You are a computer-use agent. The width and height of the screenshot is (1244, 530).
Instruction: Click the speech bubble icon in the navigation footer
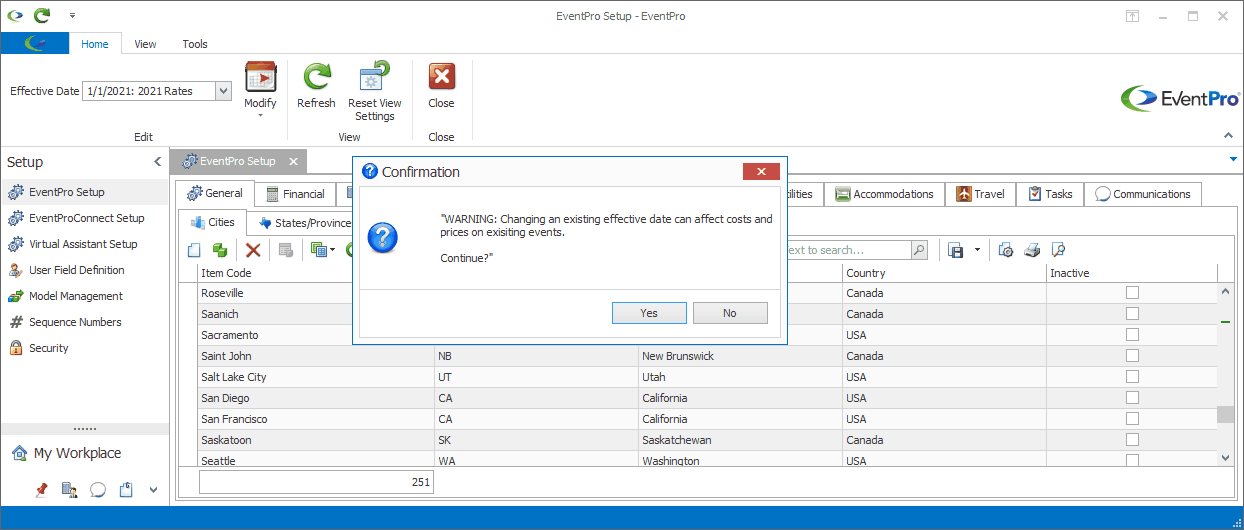point(98,489)
